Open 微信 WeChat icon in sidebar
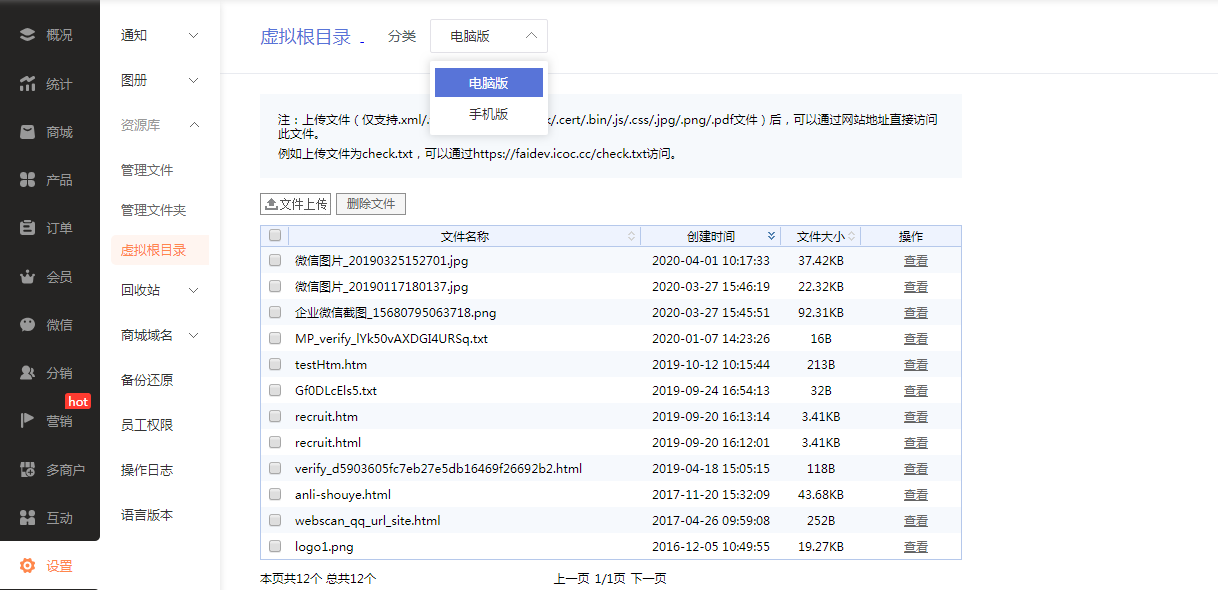The height and width of the screenshot is (590, 1218). point(28,325)
